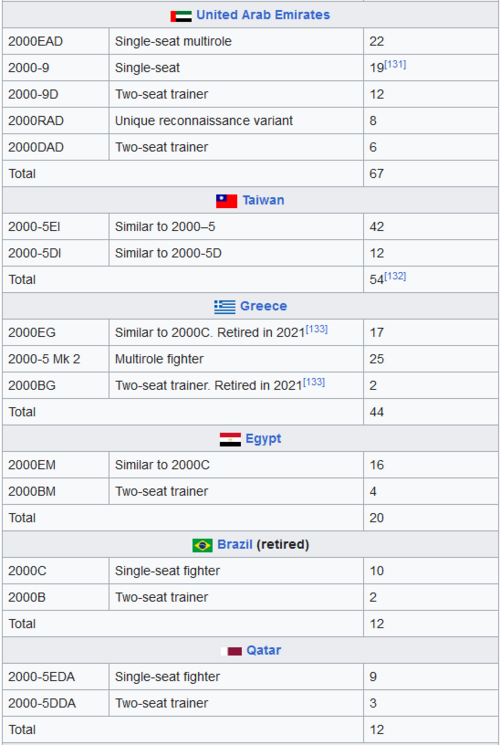Click the Unique reconnaissance variant description

tap(204, 121)
